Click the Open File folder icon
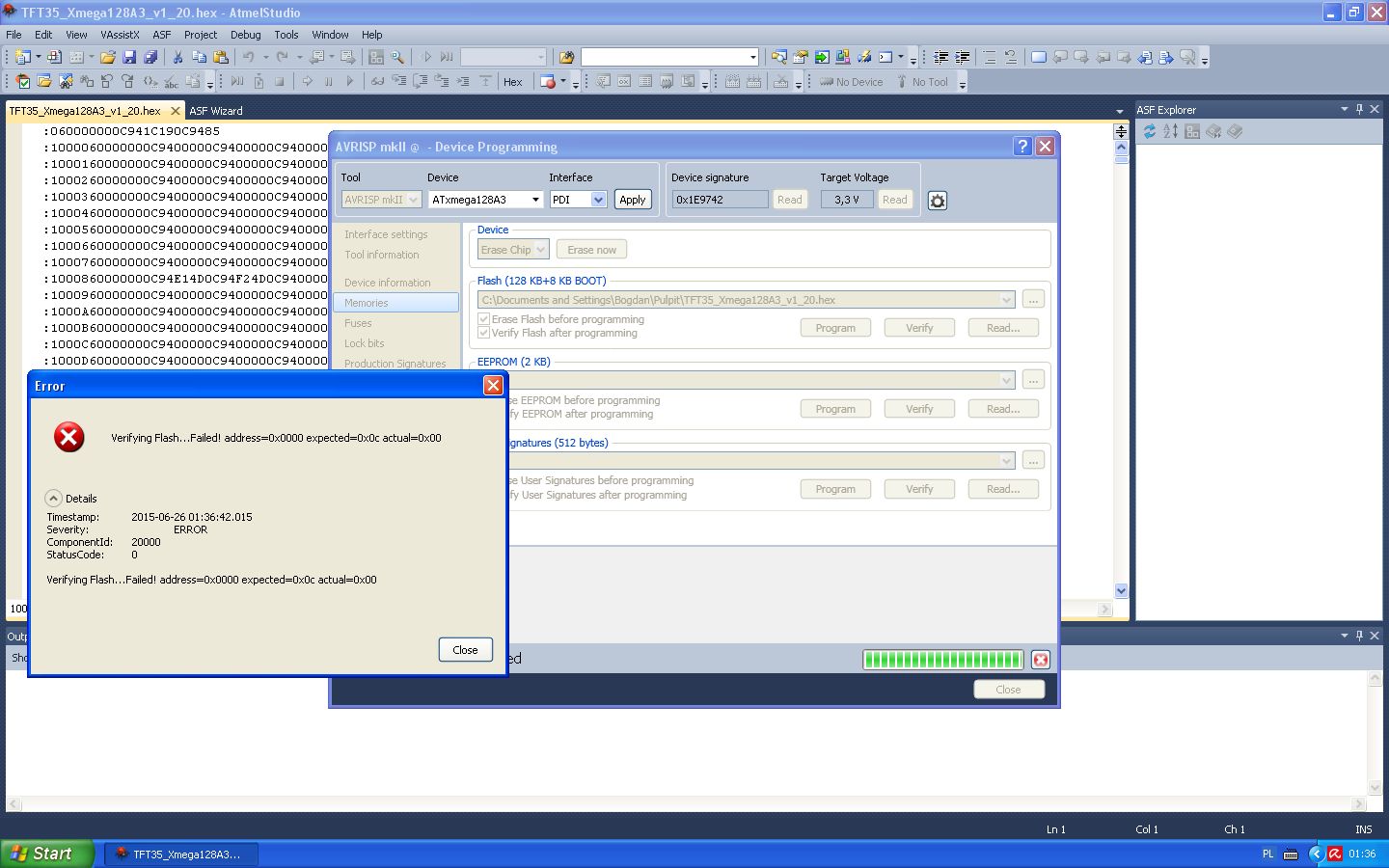 point(108,58)
